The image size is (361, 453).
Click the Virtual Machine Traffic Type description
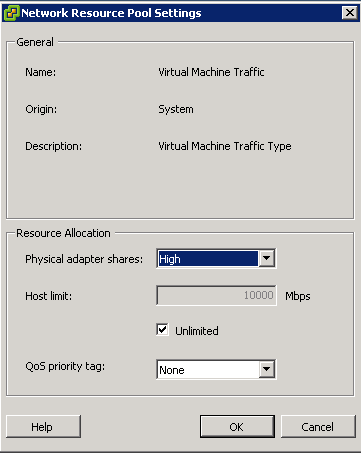[225, 146]
